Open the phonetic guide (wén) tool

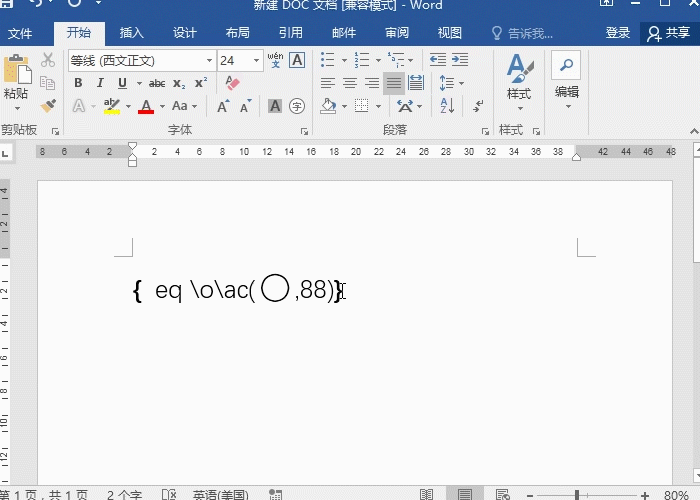[x=275, y=60]
